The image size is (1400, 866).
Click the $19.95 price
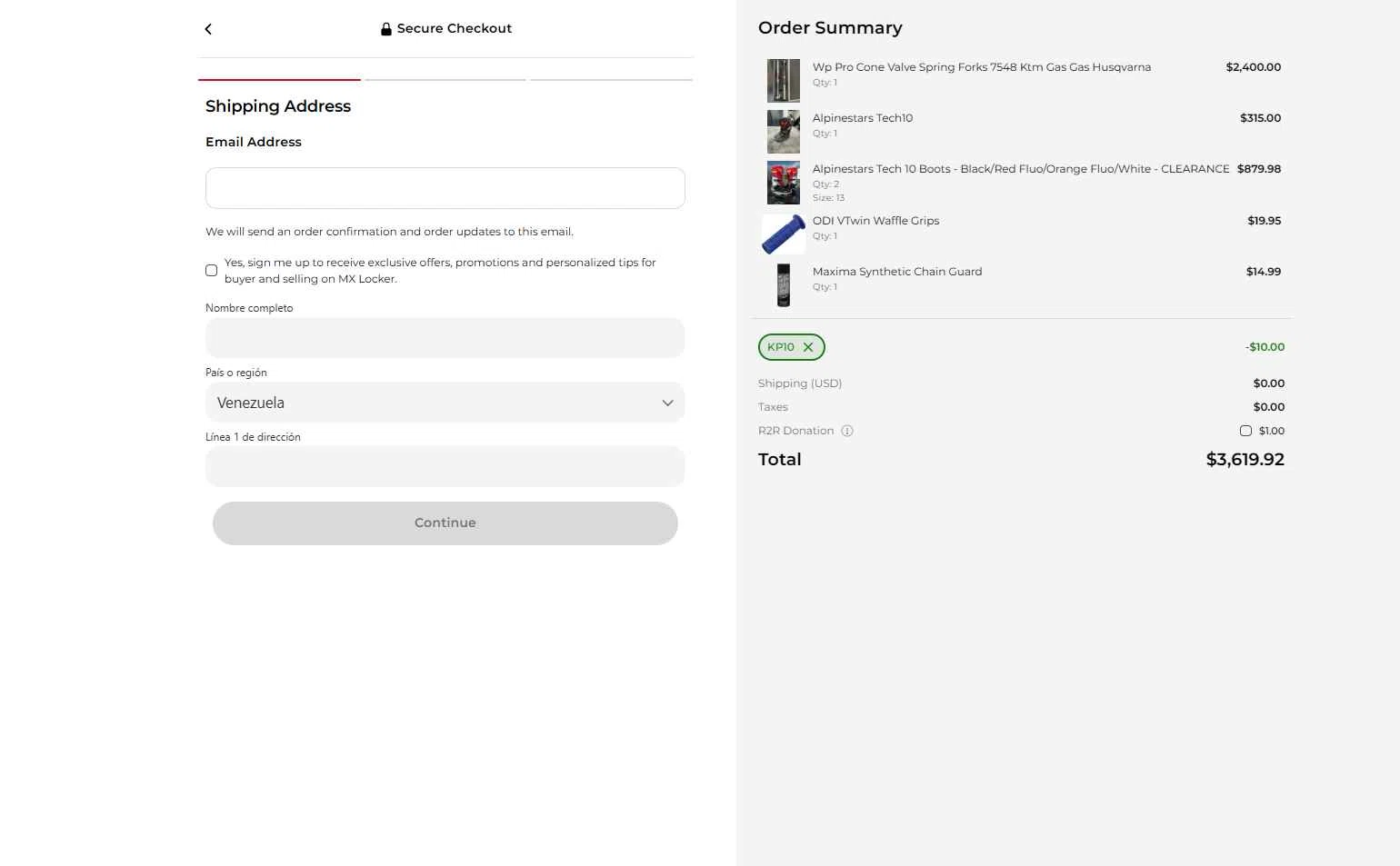click(x=1265, y=221)
